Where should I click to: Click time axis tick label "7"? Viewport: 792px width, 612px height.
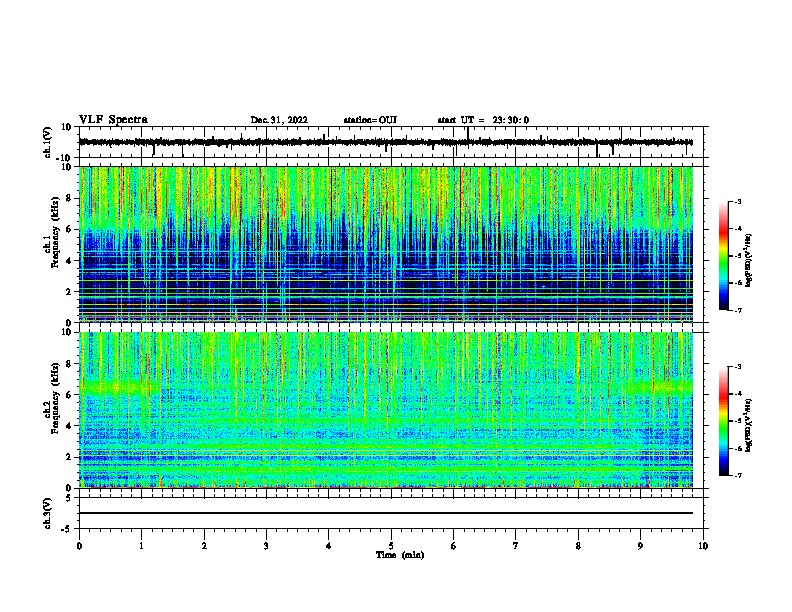[516, 546]
